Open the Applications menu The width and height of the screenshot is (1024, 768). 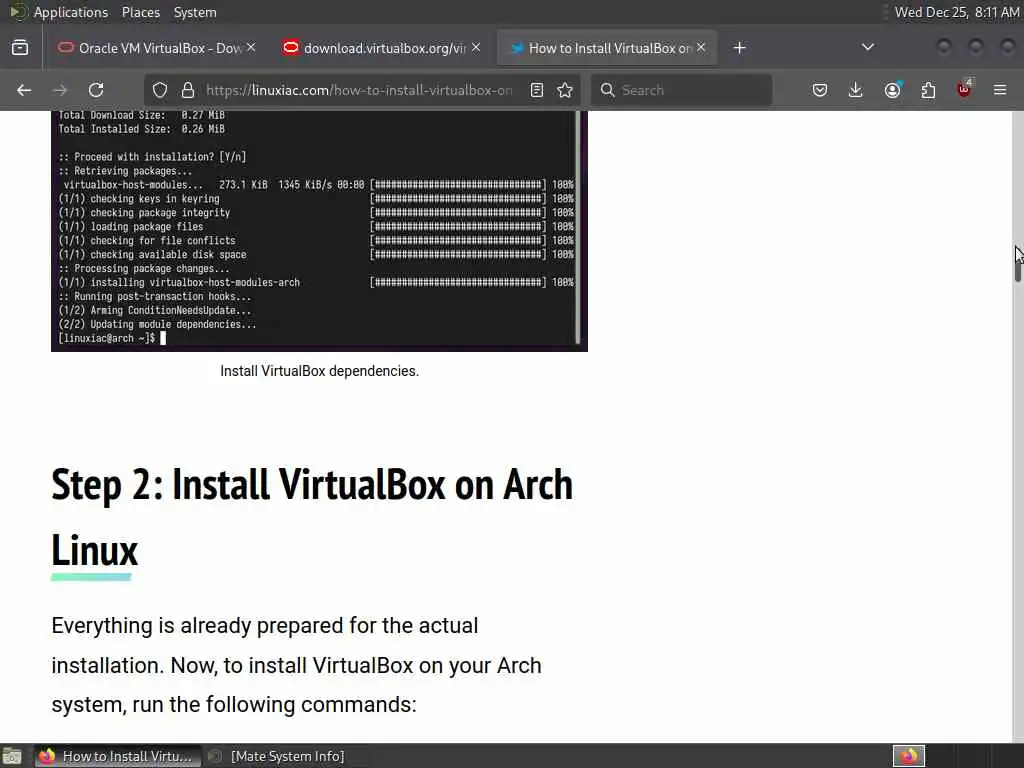(x=71, y=12)
